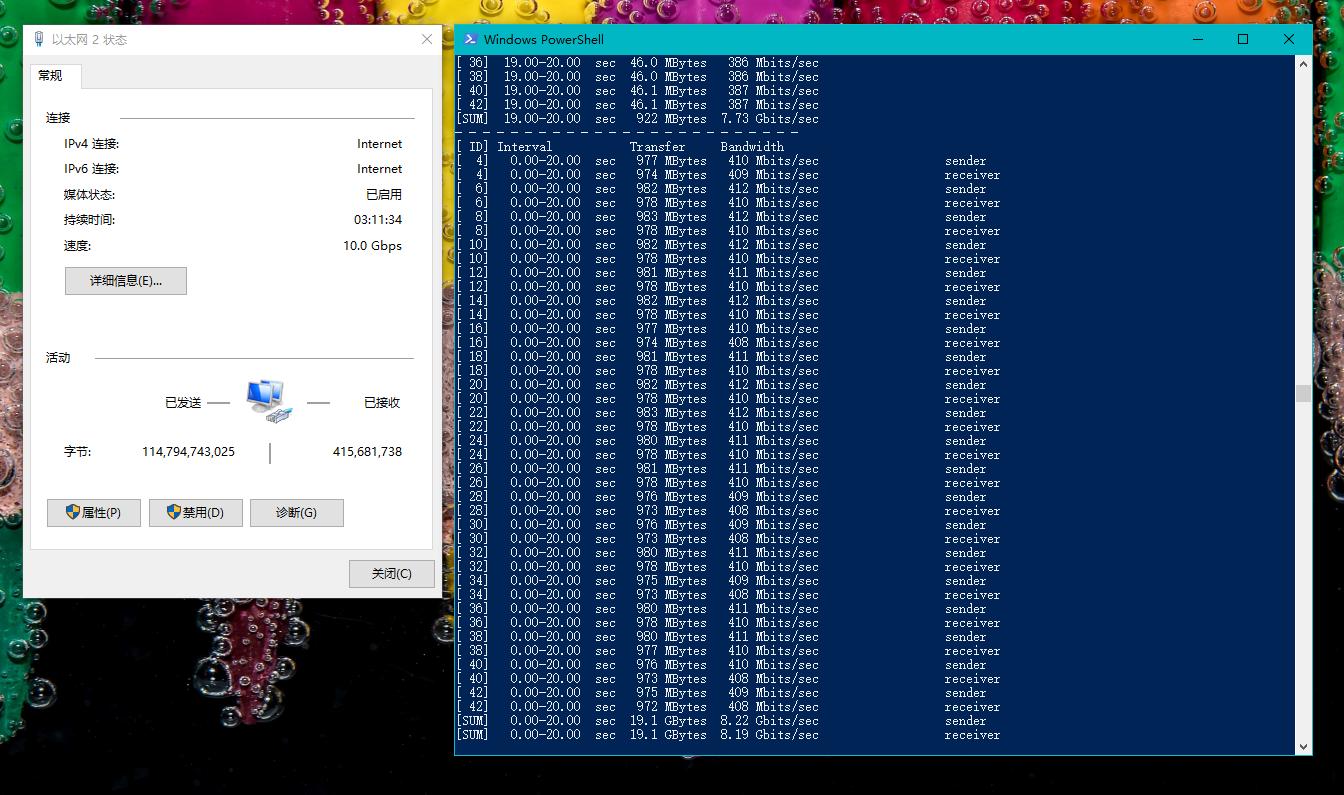Click the PowerShell vertical scrollbar thumb
1344x795 pixels.
pos(1303,393)
